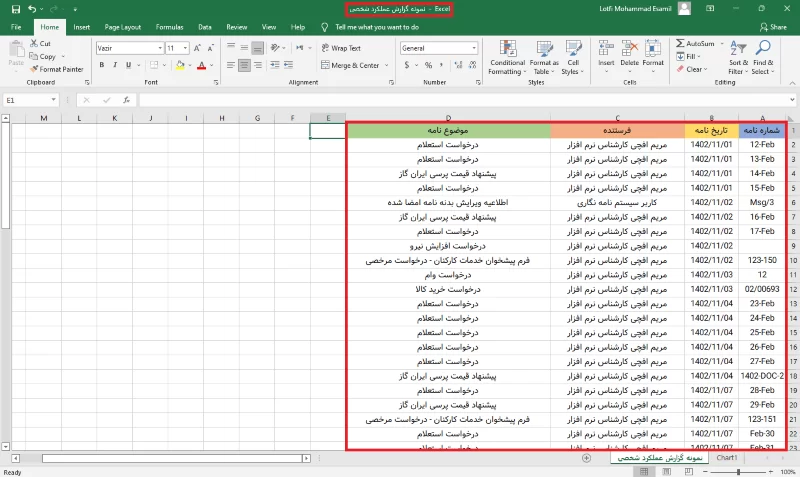
Task: Click the red font color swatch
Action: coord(201,65)
